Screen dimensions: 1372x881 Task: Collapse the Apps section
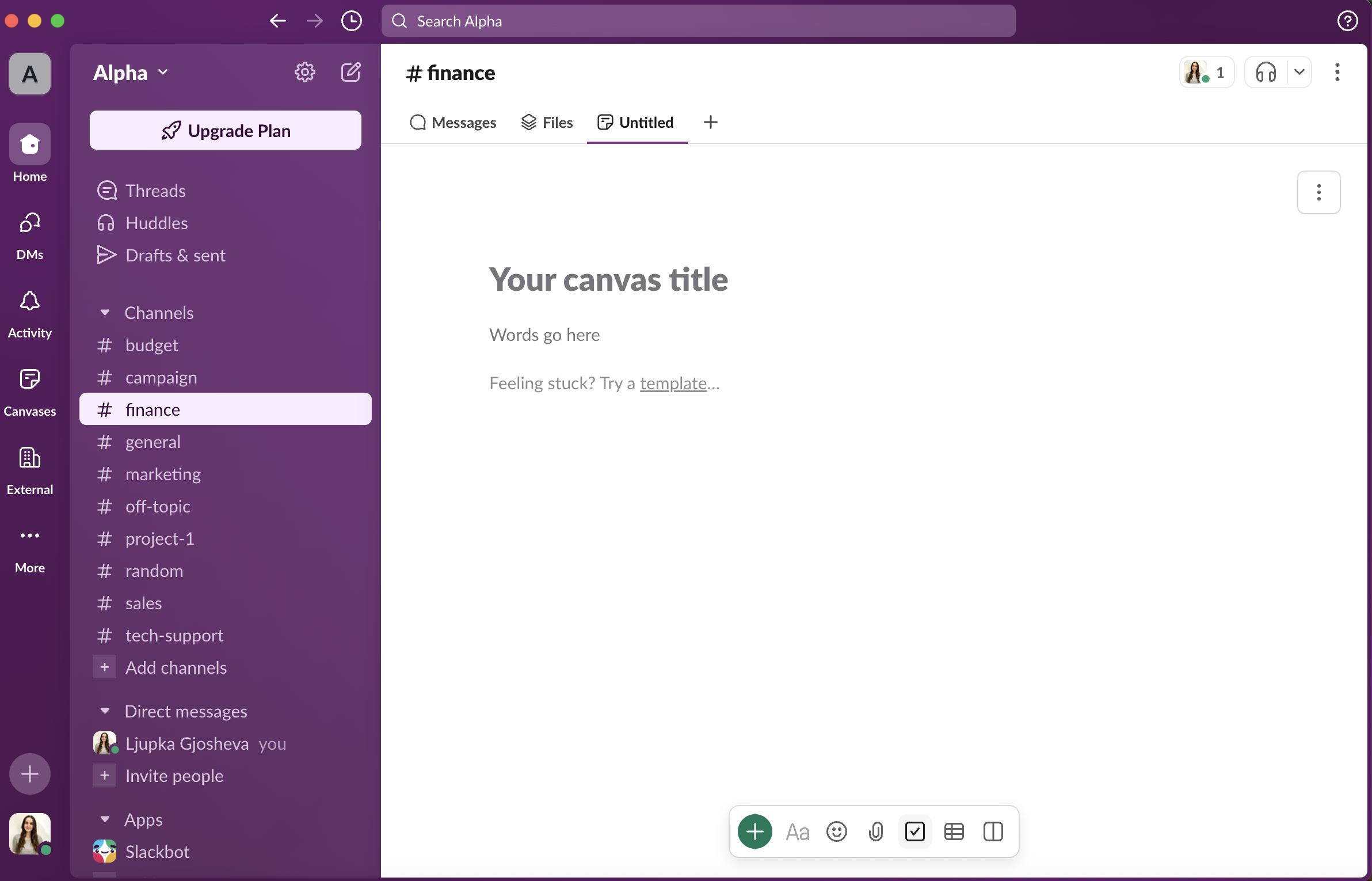[105, 819]
